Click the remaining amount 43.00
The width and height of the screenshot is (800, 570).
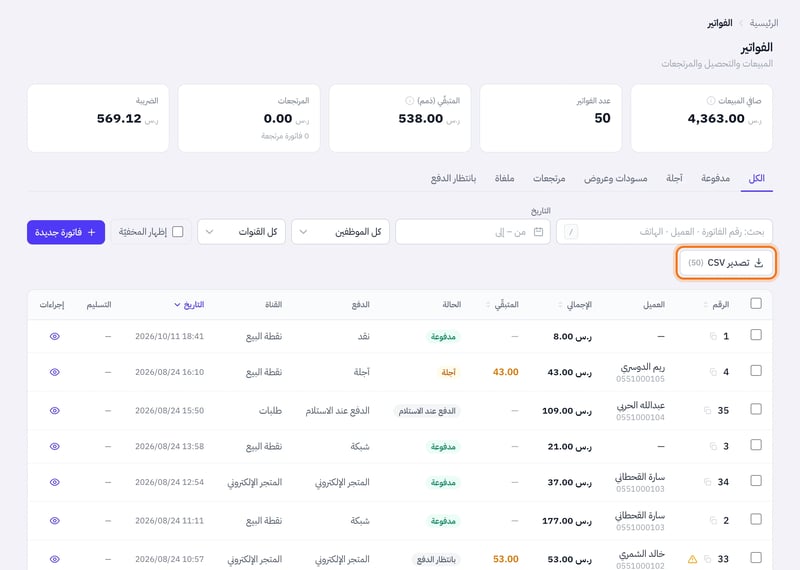tap(506, 372)
